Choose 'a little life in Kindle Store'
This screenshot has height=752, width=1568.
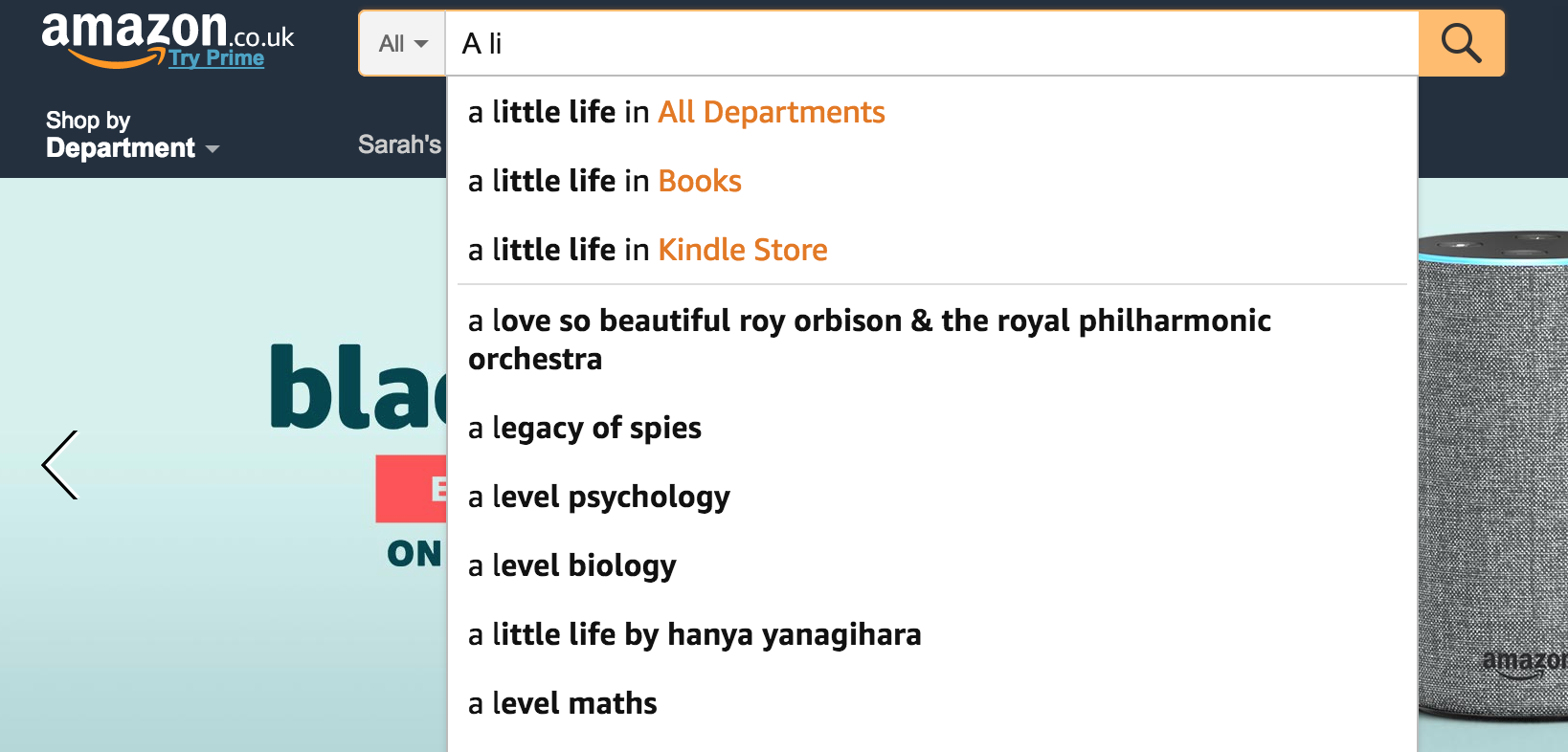click(931, 250)
